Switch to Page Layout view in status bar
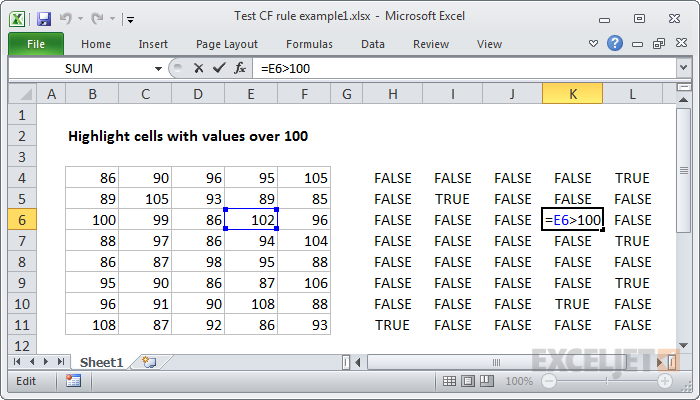This screenshot has height=400, width=700. (x=468, y=381)
